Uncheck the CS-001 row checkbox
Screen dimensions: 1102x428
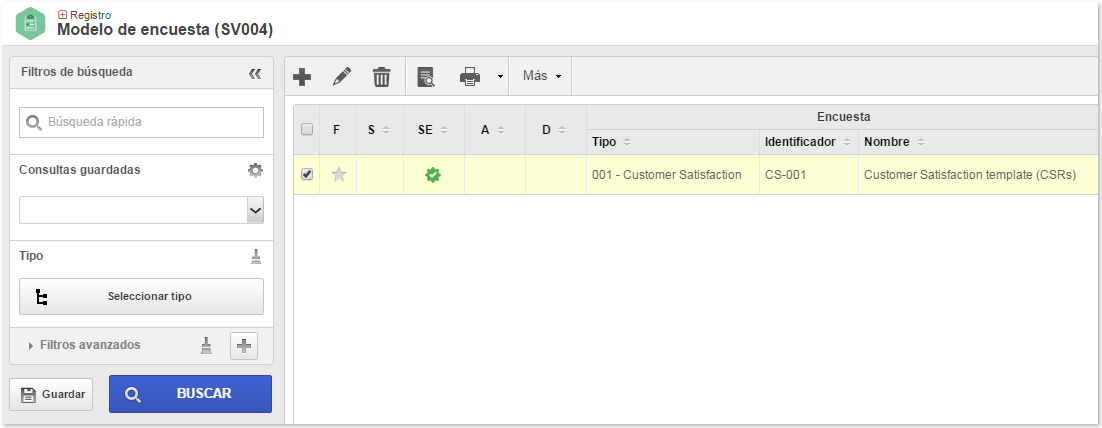pyautogui.click(x=306, y=174)
